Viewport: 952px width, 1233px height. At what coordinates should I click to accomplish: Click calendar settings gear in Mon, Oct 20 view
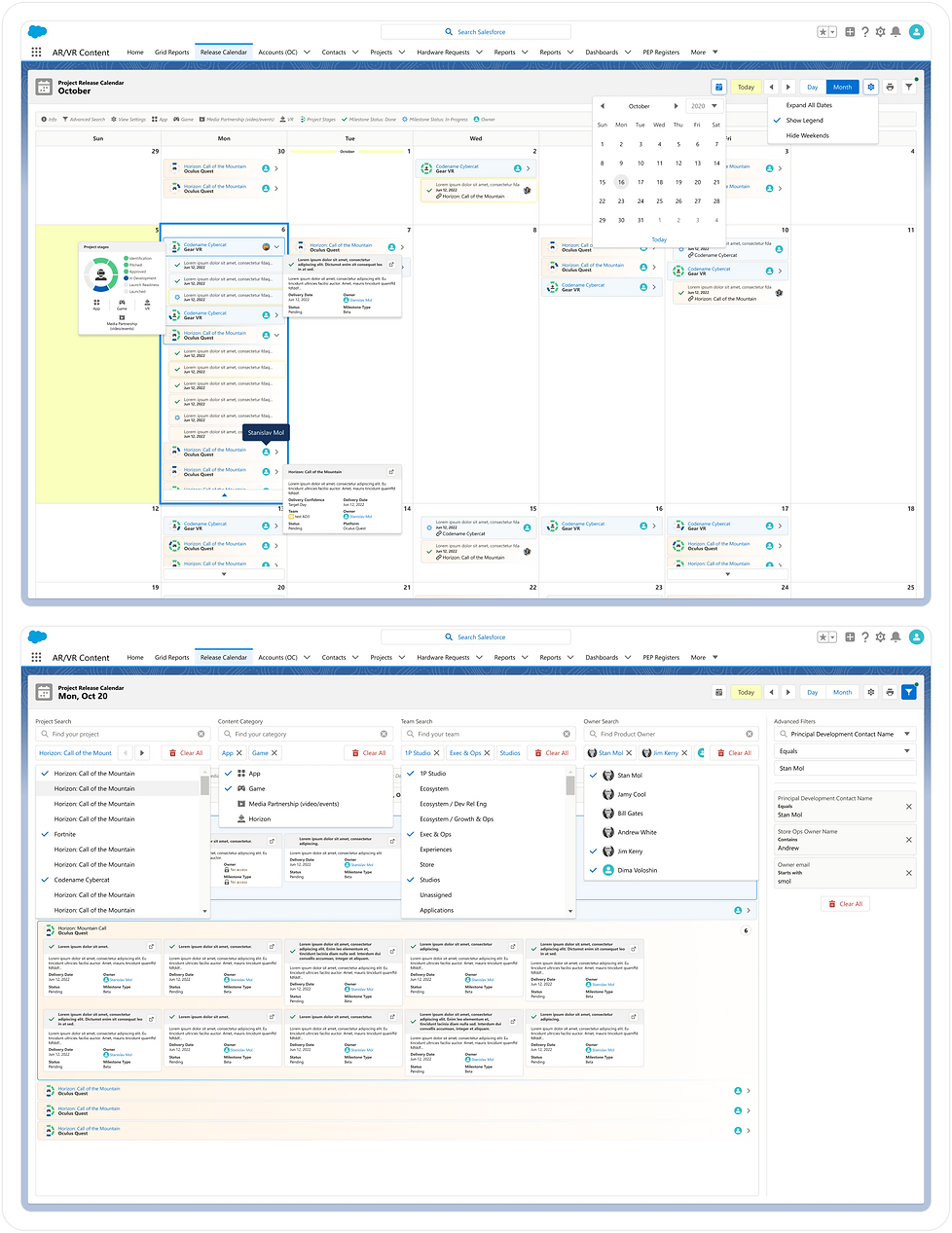[x=871, y=692]
